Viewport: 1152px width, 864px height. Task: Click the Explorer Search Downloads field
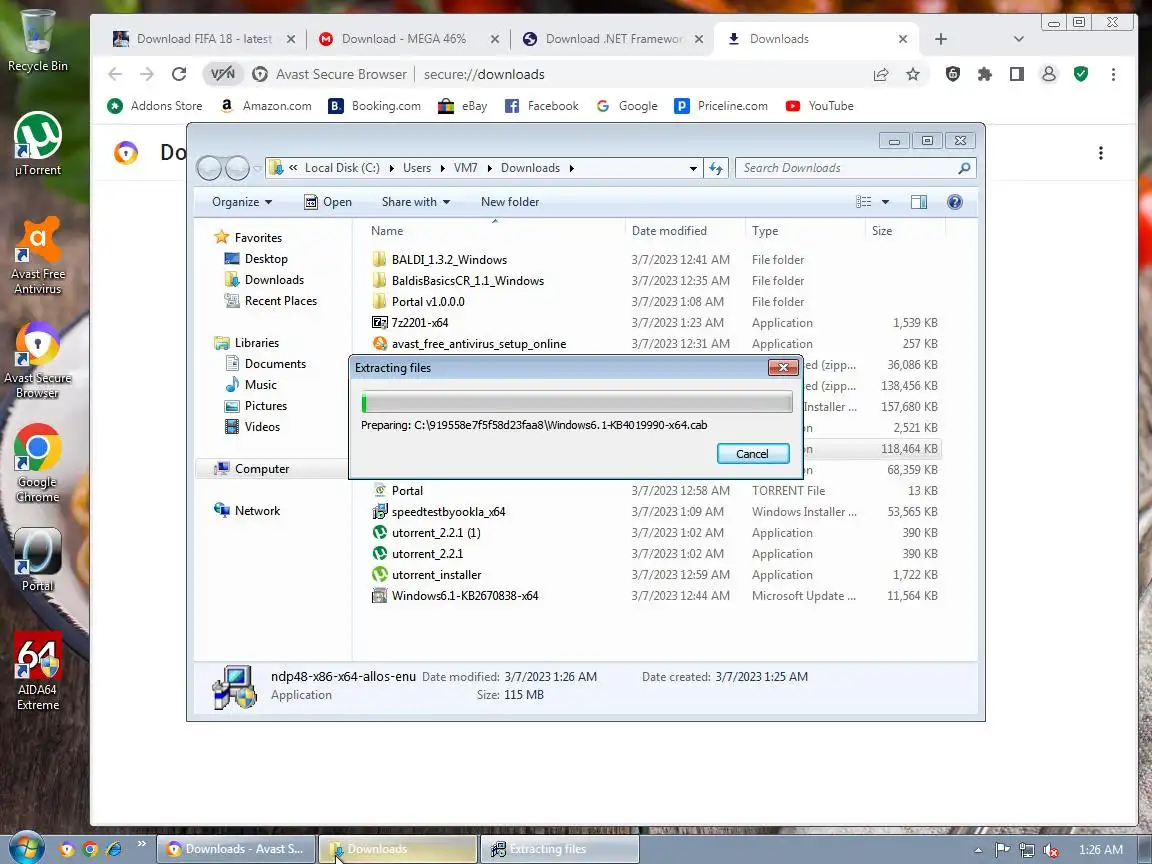click(x=855, y=168)
